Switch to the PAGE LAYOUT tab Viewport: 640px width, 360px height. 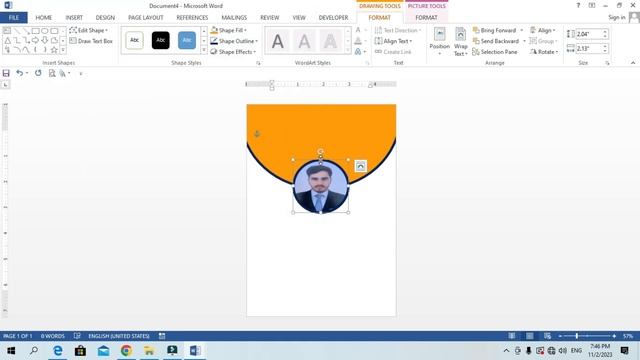146,18
